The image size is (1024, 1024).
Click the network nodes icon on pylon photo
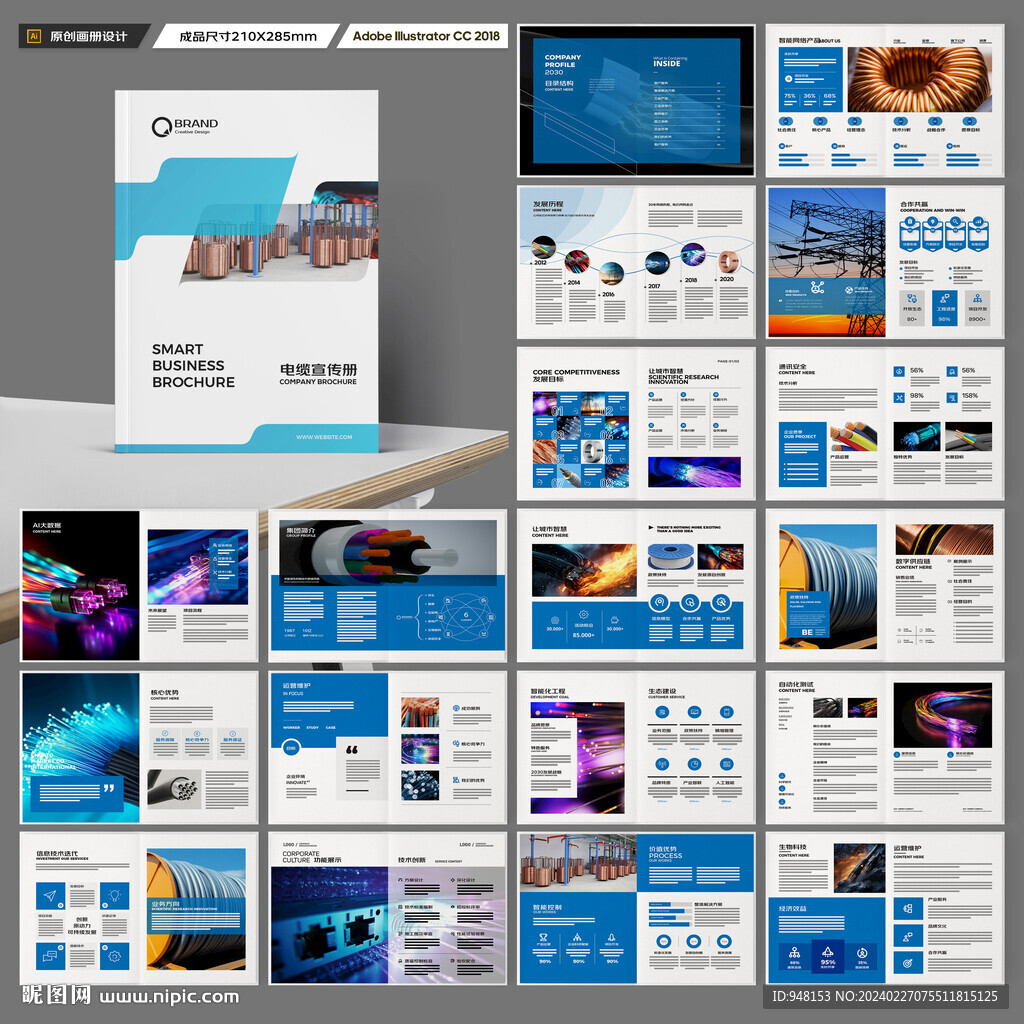point(816,287)
